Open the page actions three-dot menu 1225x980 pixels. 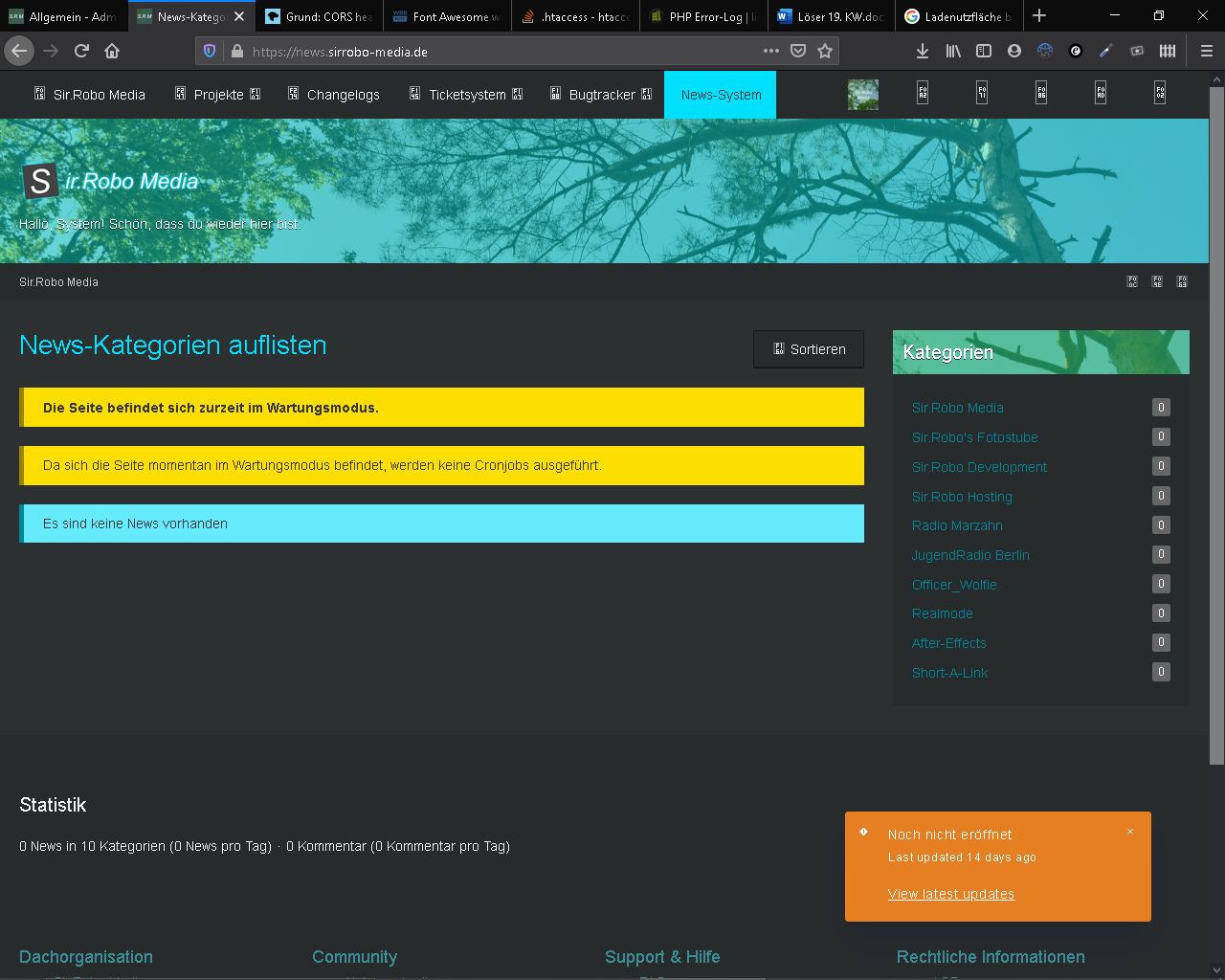(770, 51)
